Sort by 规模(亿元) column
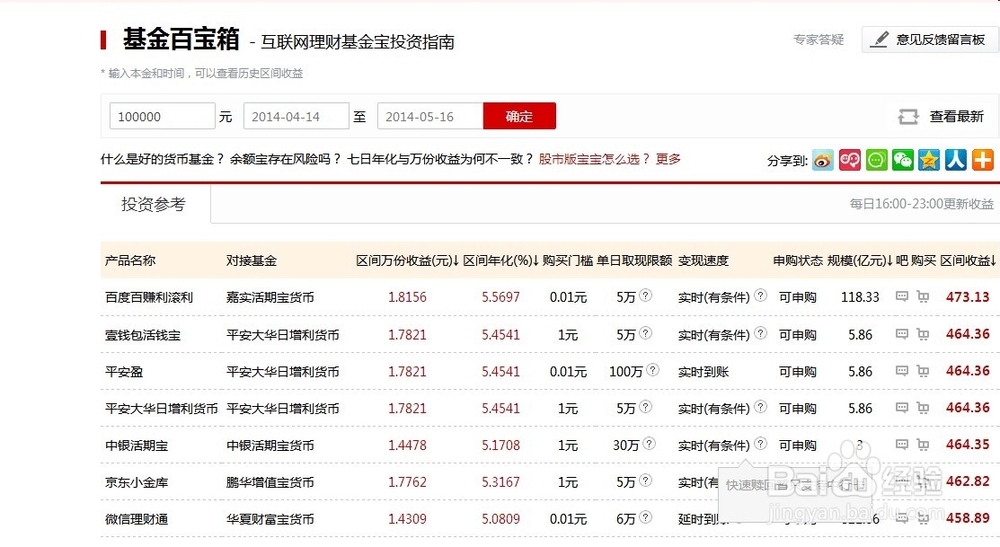Viewport: 1000px width, 547px height. (x=860, y=261)
